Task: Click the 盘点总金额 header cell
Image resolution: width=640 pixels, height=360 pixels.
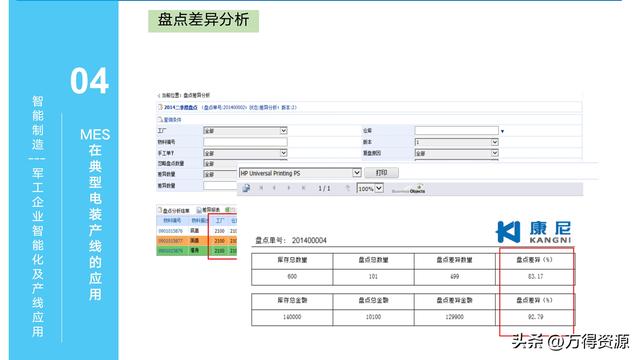Action: pyautogui.click(x=373, y=300)
